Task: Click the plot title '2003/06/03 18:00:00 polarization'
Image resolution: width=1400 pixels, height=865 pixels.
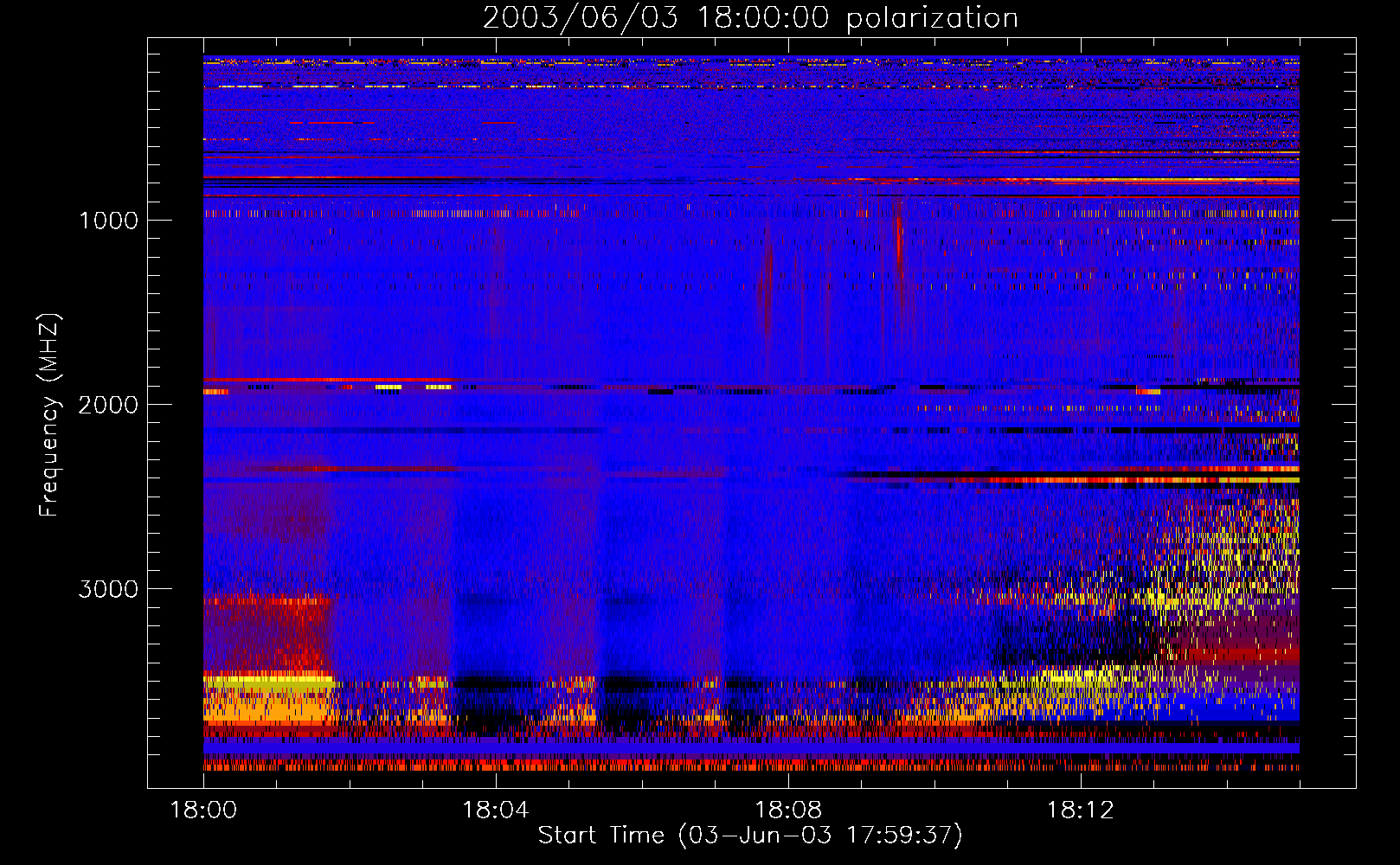Action: coord(750,17)
